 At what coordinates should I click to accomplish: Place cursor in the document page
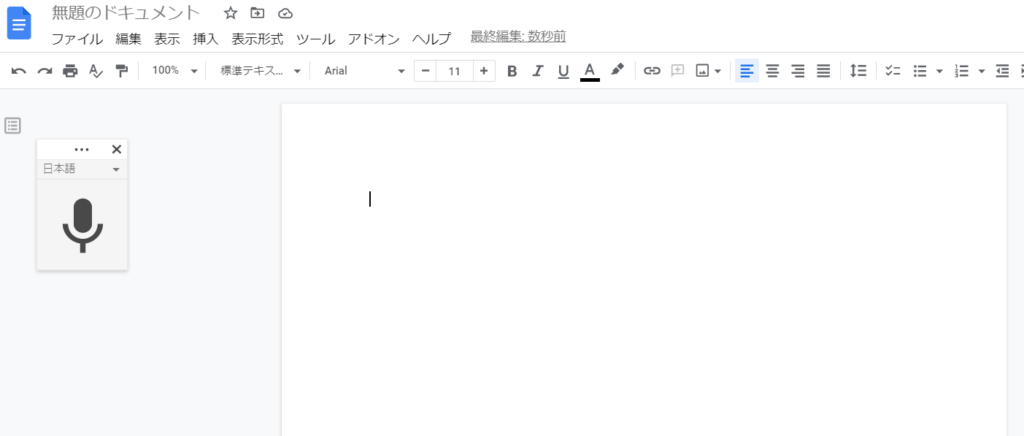click(x=644, y=269)
